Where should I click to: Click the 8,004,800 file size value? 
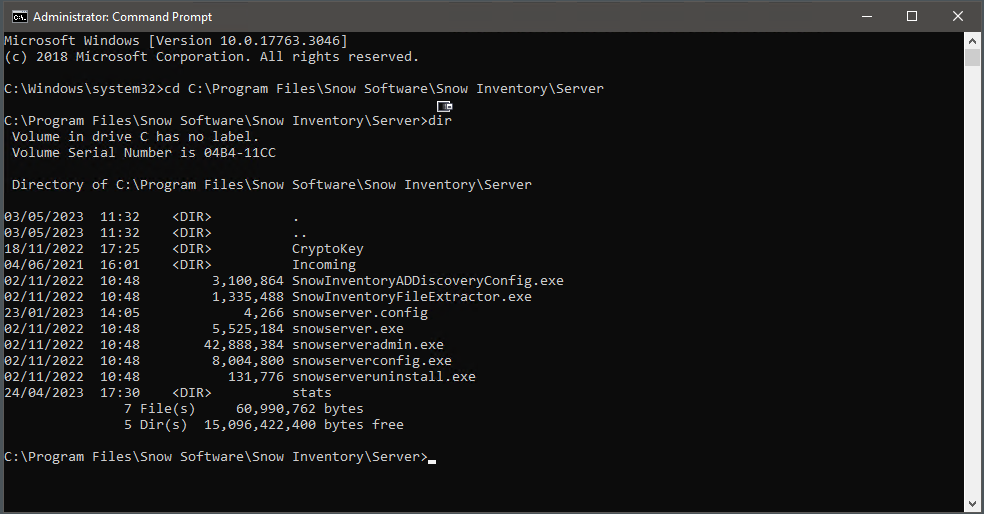[248, 361]
